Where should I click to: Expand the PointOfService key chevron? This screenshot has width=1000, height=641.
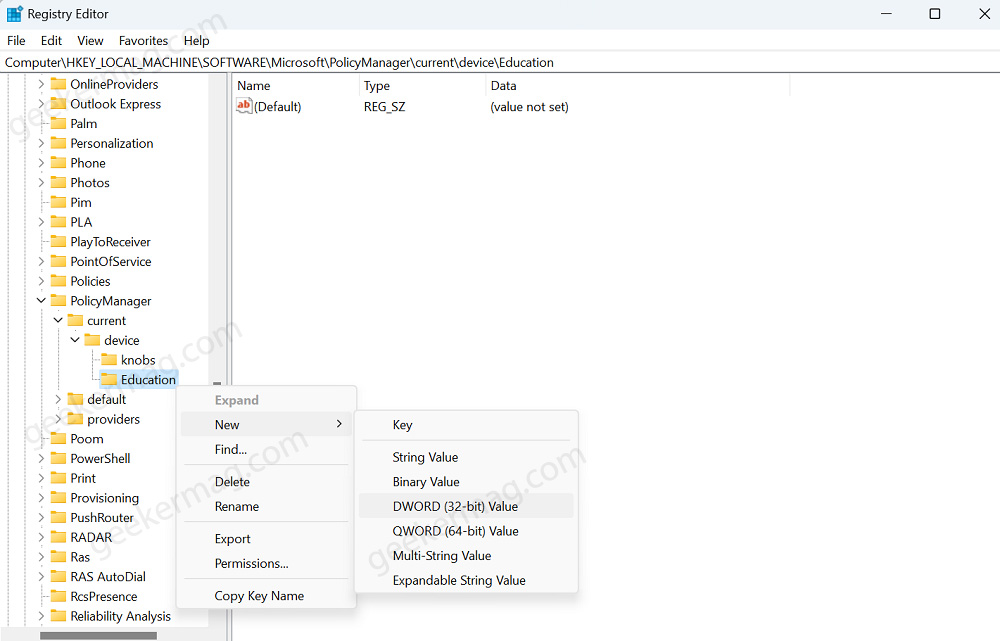[x=41, y=262]
